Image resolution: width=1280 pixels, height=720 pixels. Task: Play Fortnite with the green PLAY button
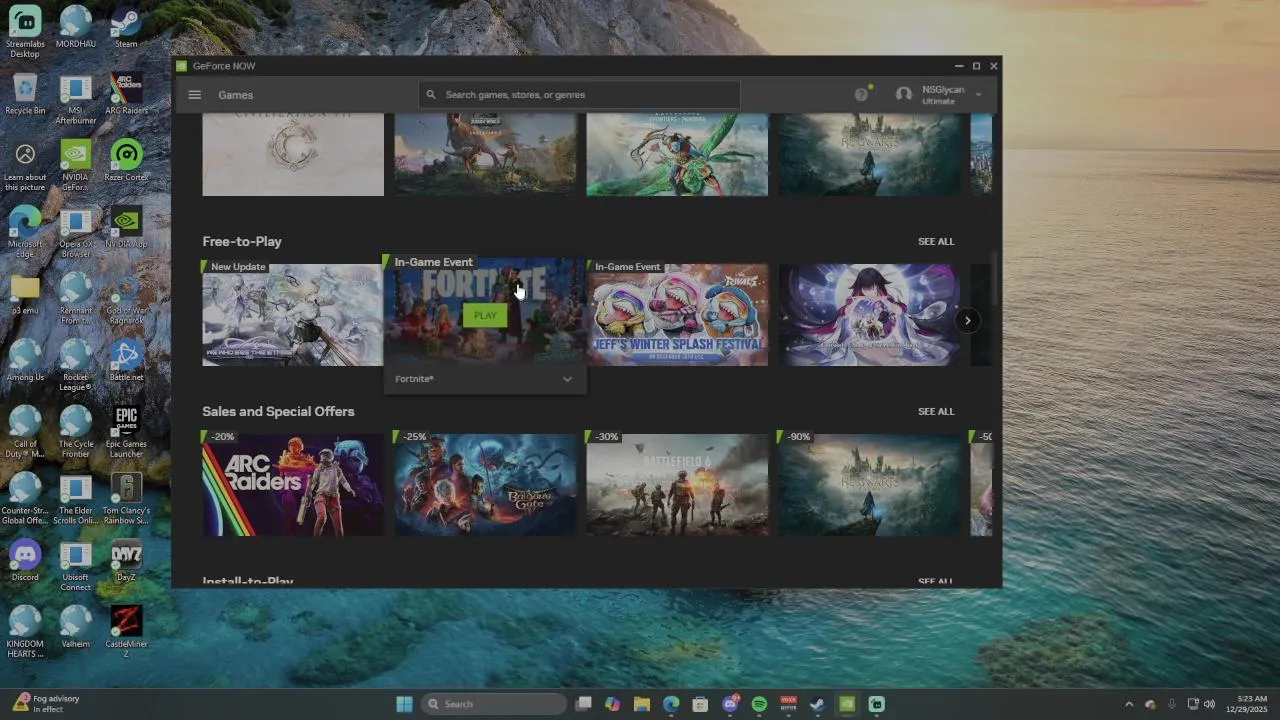pos(485,315)
